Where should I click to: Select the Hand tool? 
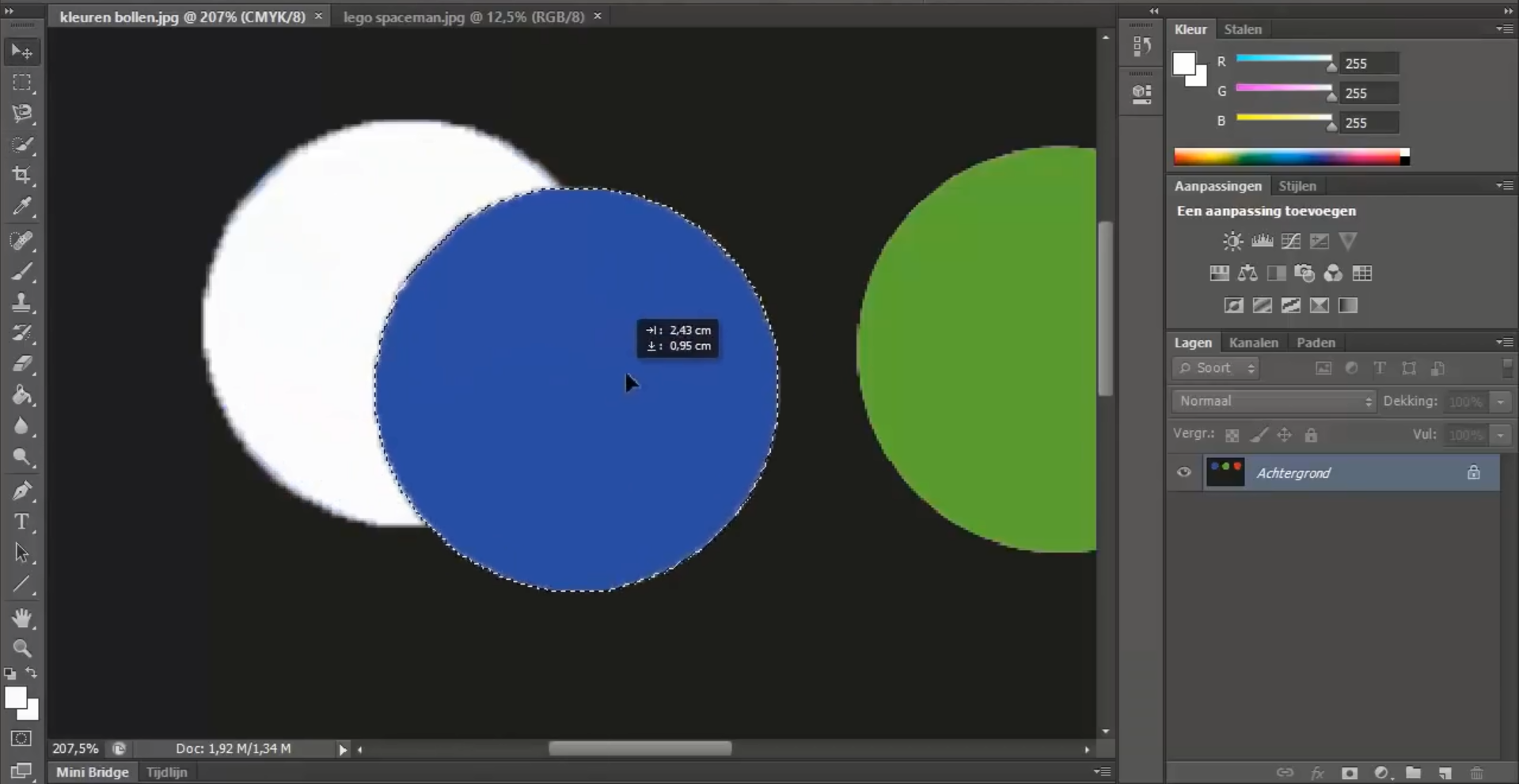(x=22, y=618)
